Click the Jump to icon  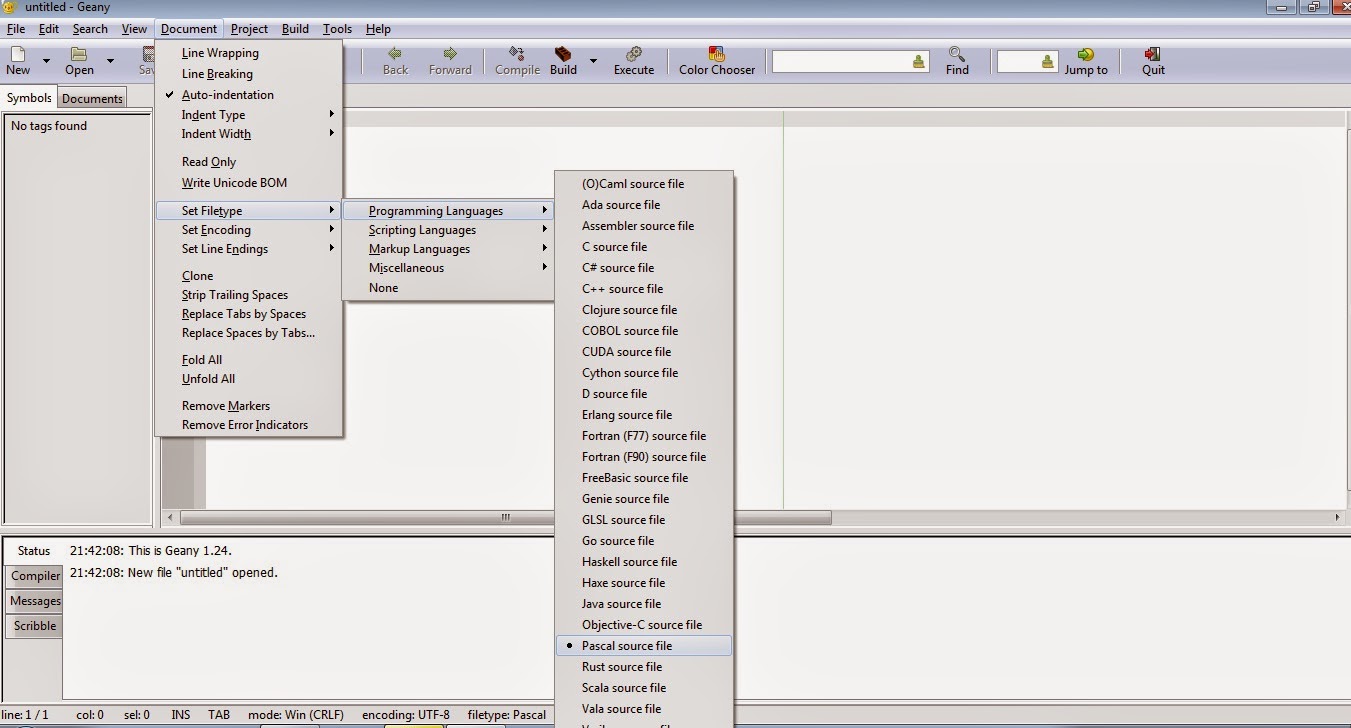pyautogui.click(x=1086, y=53)
